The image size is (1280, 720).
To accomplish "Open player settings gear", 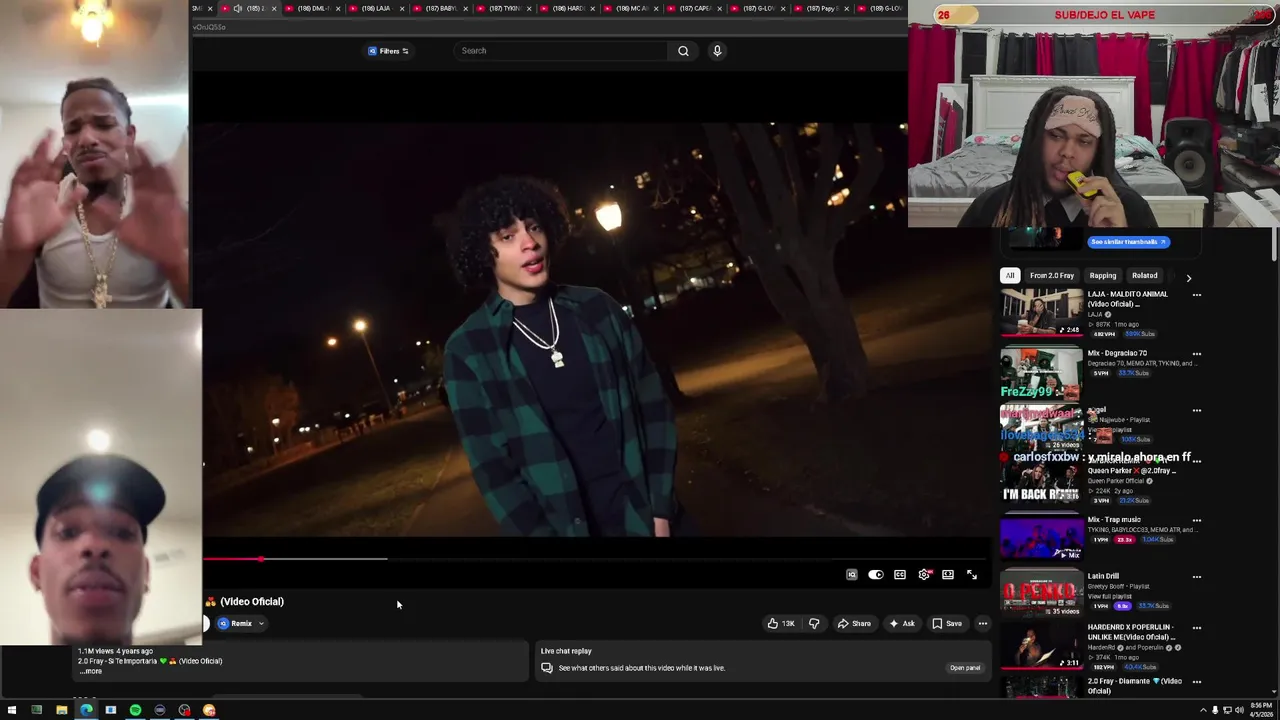I will pos(924,575).
